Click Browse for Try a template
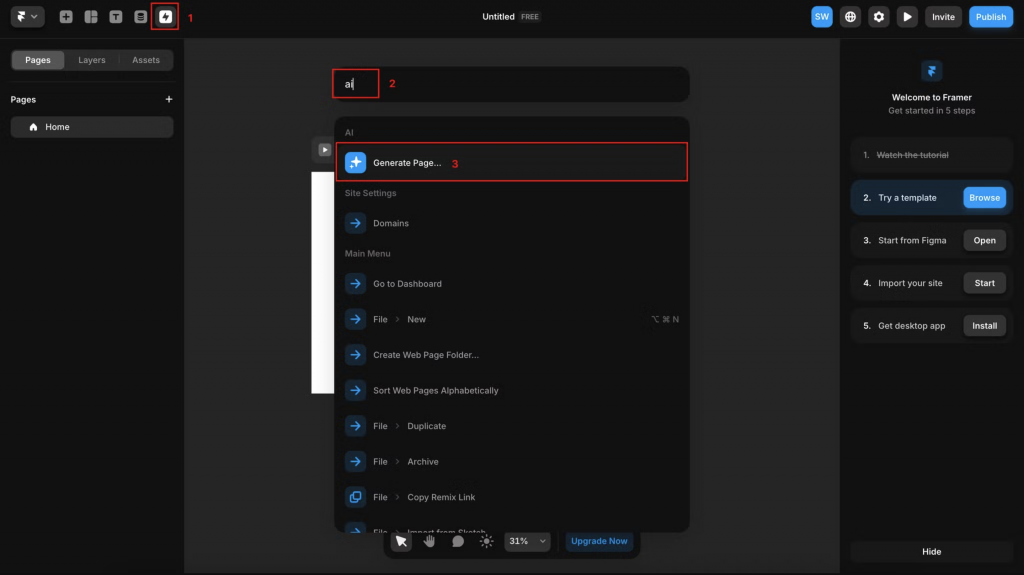The height and width of the screenshot is (575, 1024). (x=984, y=197)
